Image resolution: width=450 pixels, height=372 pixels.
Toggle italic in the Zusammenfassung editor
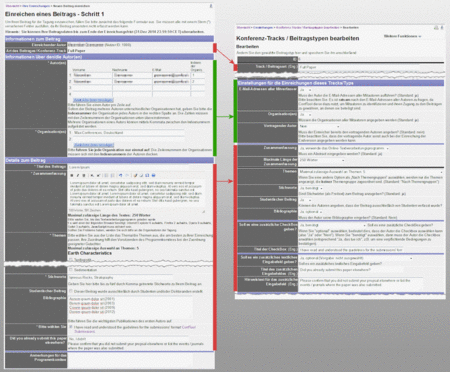(x=78, y=175)
